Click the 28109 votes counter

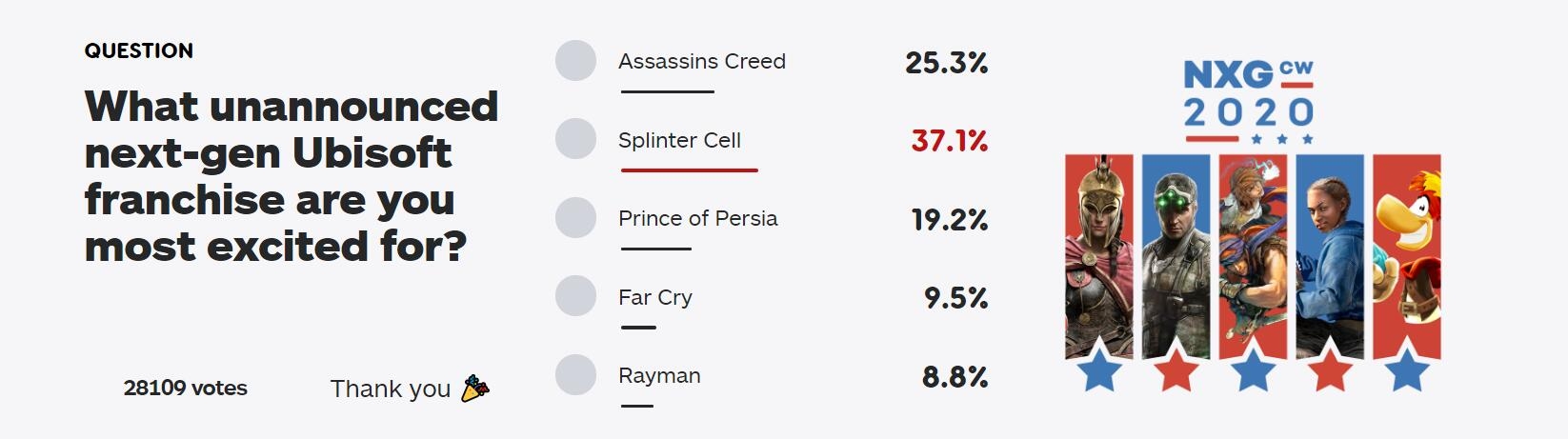[186, 388]
